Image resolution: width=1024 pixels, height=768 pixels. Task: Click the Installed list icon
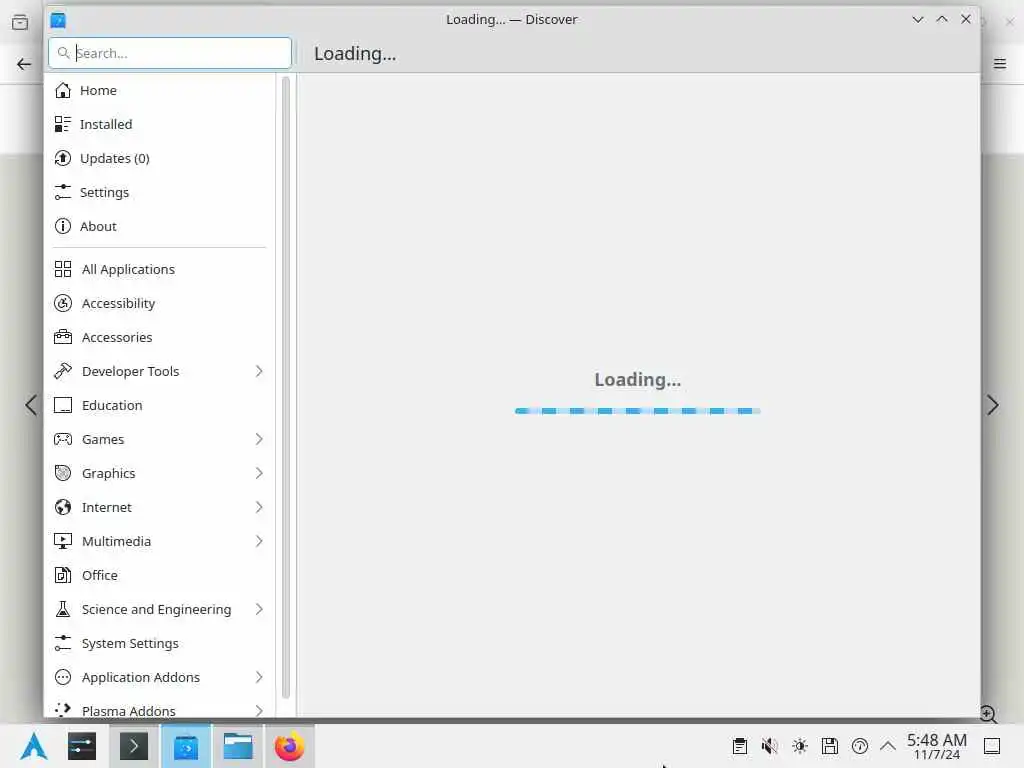(x=63, y=124)
